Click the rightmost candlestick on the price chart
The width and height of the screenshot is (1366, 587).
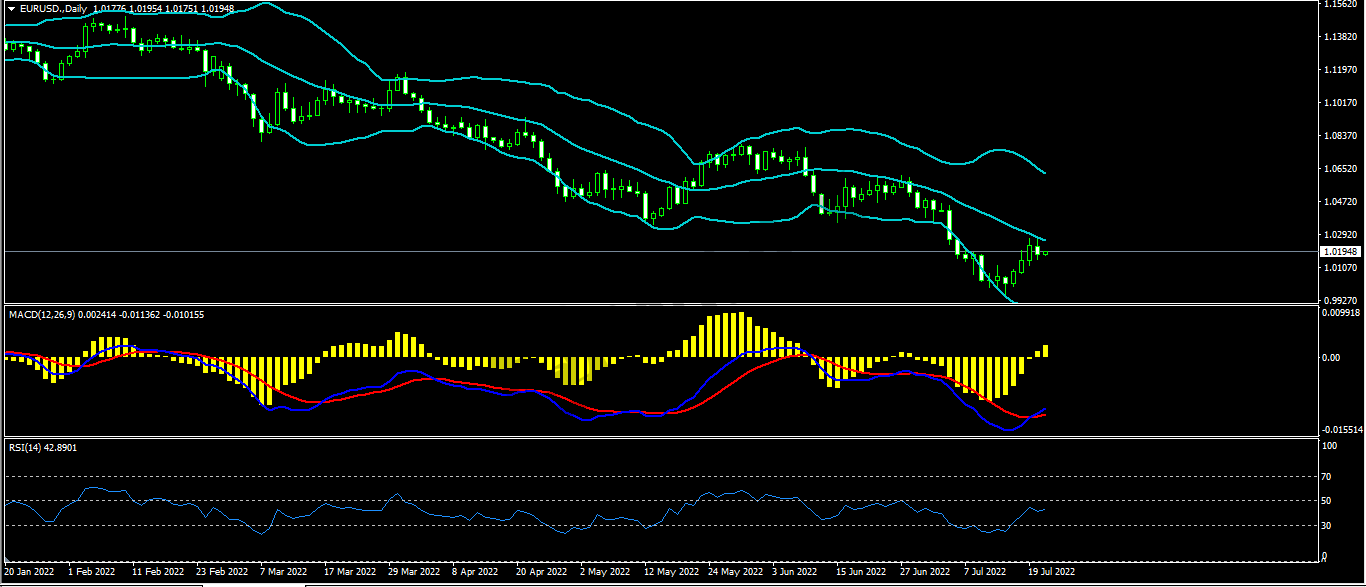(x=1045, y=252)
